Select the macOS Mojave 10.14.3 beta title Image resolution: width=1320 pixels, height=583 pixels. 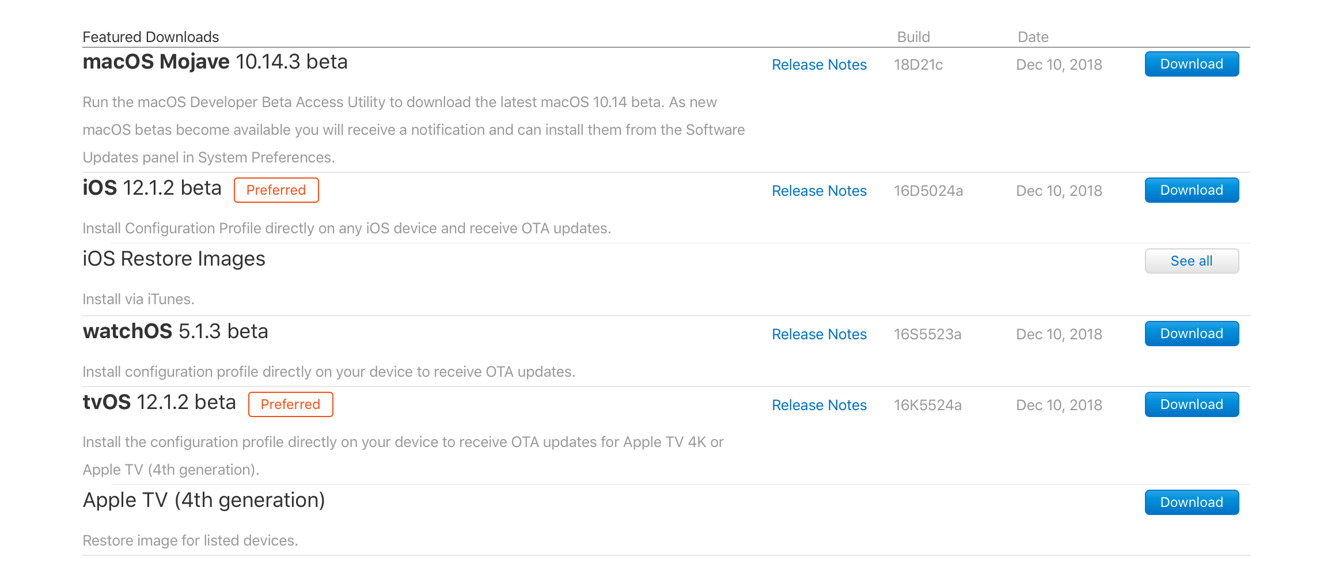[x=215, y=62]
